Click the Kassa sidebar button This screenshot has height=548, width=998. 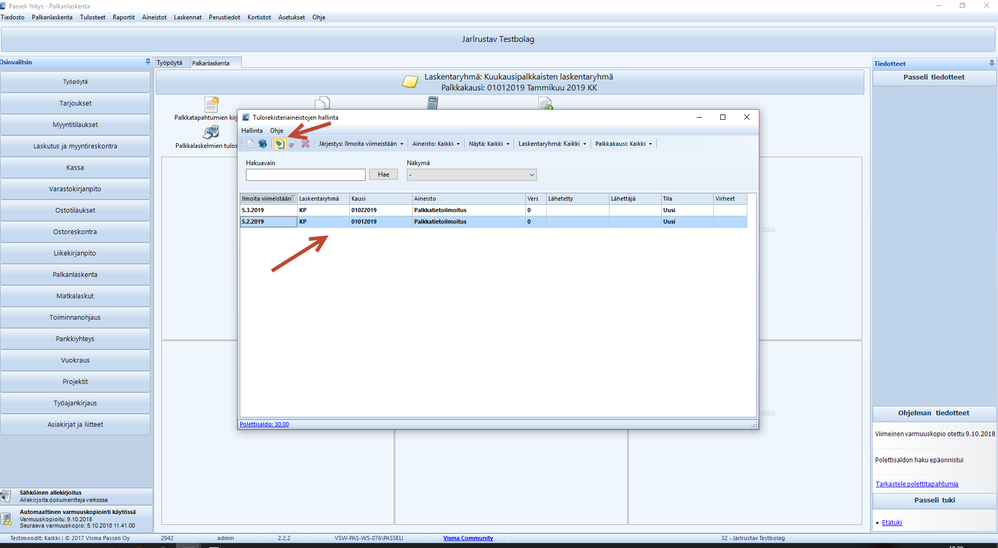pyautogui.click(x=75, y=167)
